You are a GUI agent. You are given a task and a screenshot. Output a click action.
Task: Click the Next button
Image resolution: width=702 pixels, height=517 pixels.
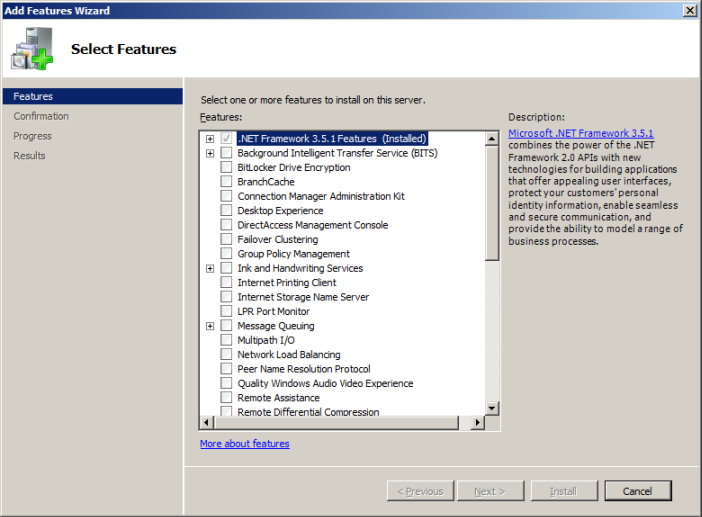[490, 491]
